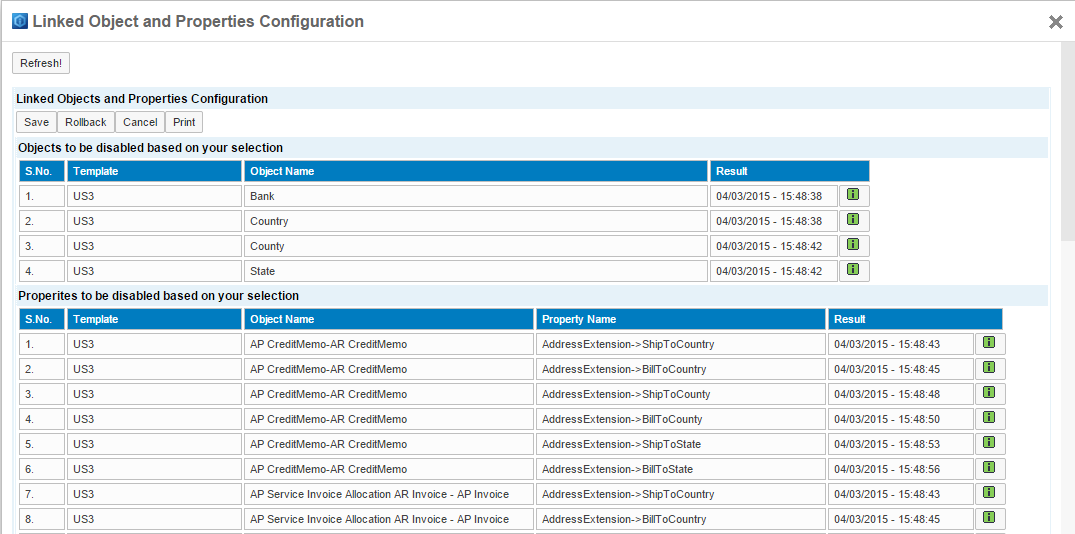1075x534 pixels.
Task: Open result info for first ShipToCountry property
Action: pyautogui.click(x=989, y=344)
